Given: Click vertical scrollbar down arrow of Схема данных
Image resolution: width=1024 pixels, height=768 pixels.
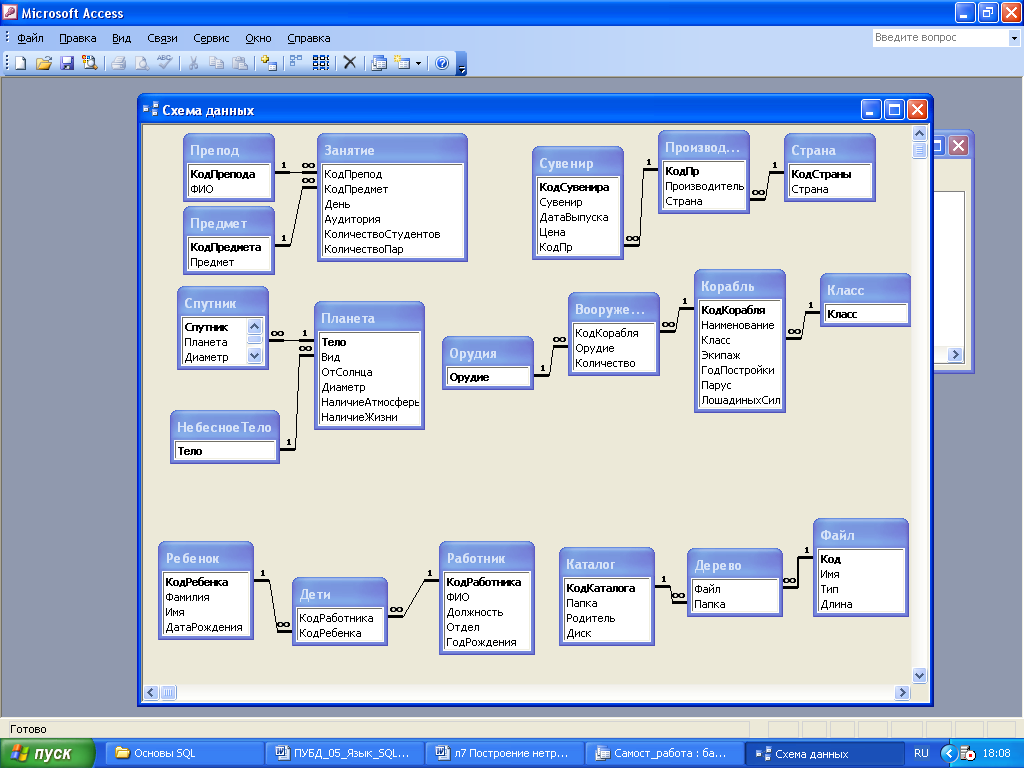Looking at the screenshot, I should pos(919,675).
